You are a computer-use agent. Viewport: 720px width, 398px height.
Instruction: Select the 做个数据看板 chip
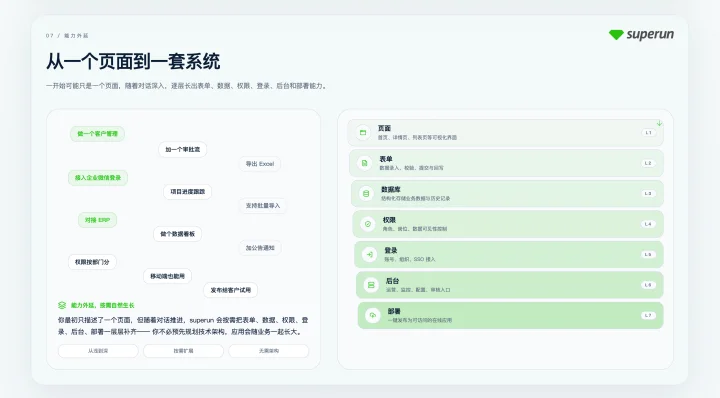(178, 234)
